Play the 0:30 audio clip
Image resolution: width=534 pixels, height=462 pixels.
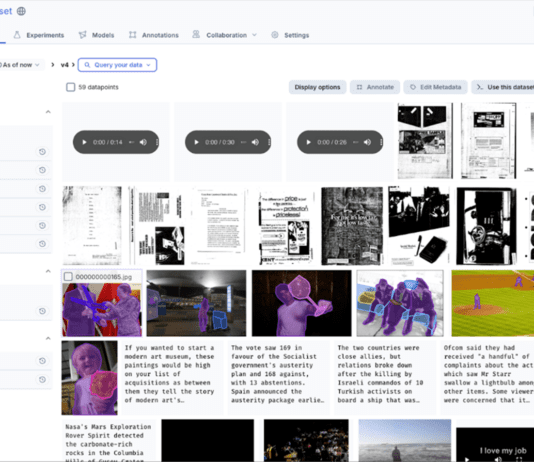(x=196, y=142)
